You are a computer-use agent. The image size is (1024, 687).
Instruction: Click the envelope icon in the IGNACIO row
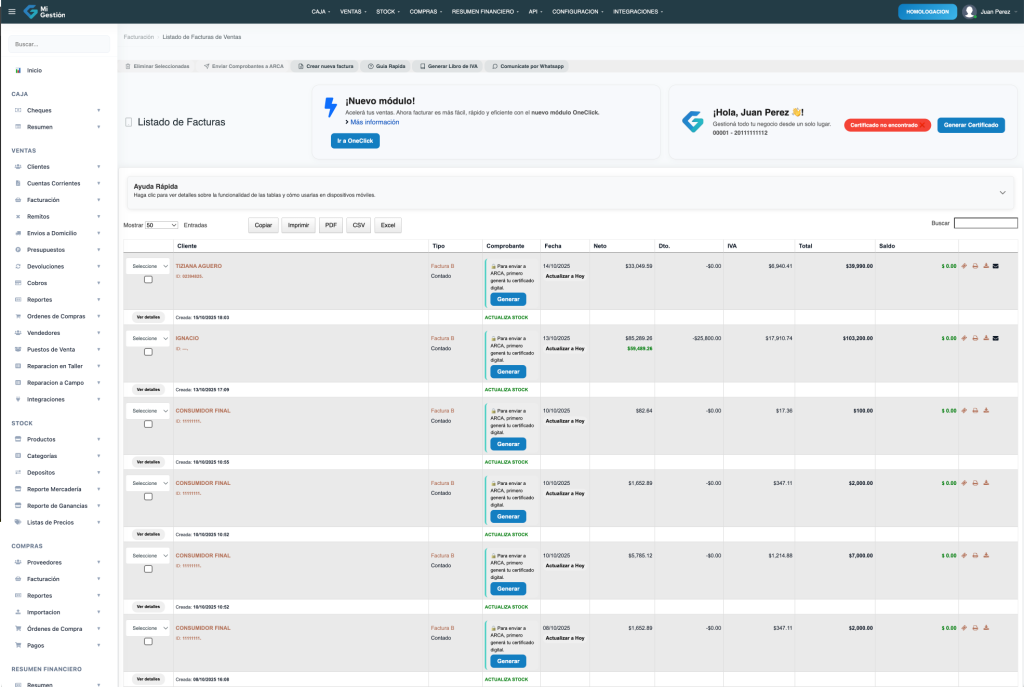coord(995,338)
